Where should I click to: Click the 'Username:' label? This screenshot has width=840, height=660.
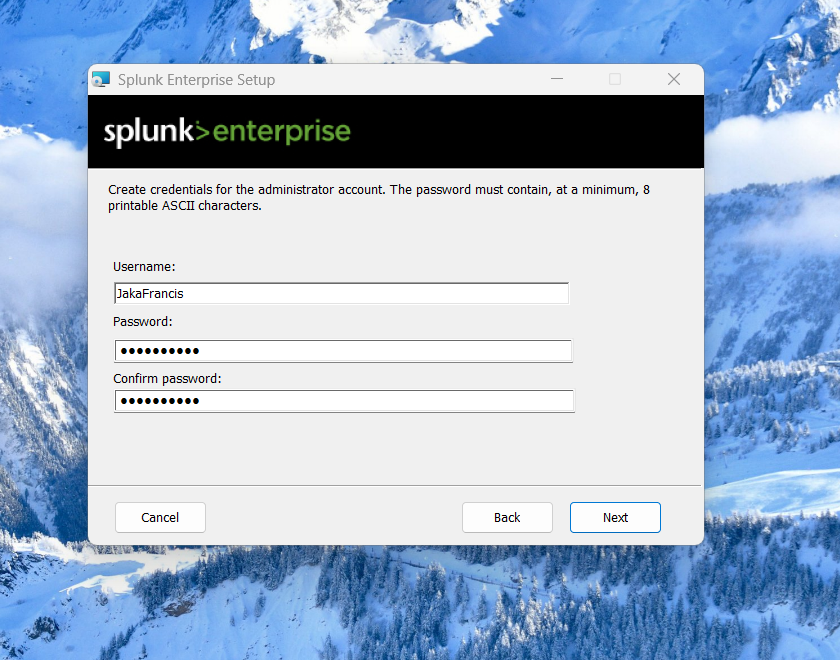click(x=144, y=267)
